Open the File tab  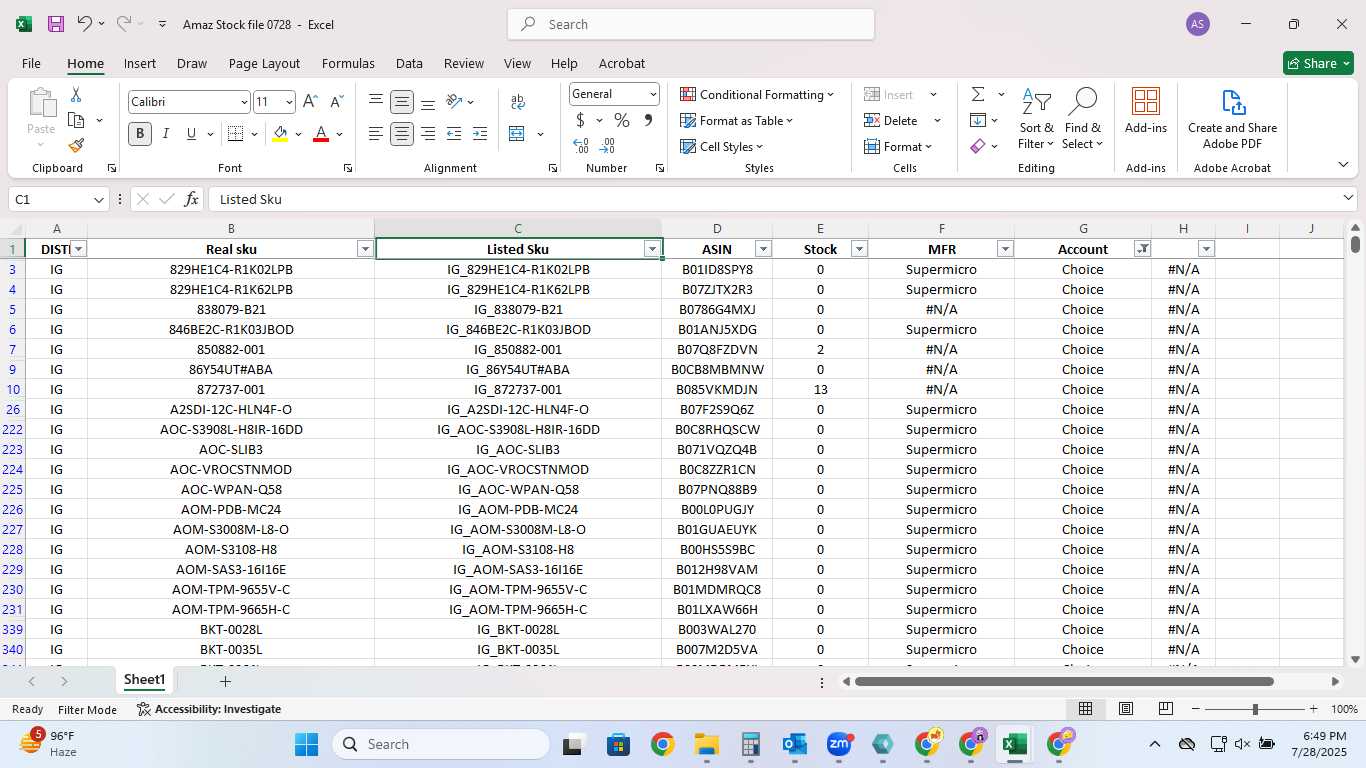click(x=31, y=63)
